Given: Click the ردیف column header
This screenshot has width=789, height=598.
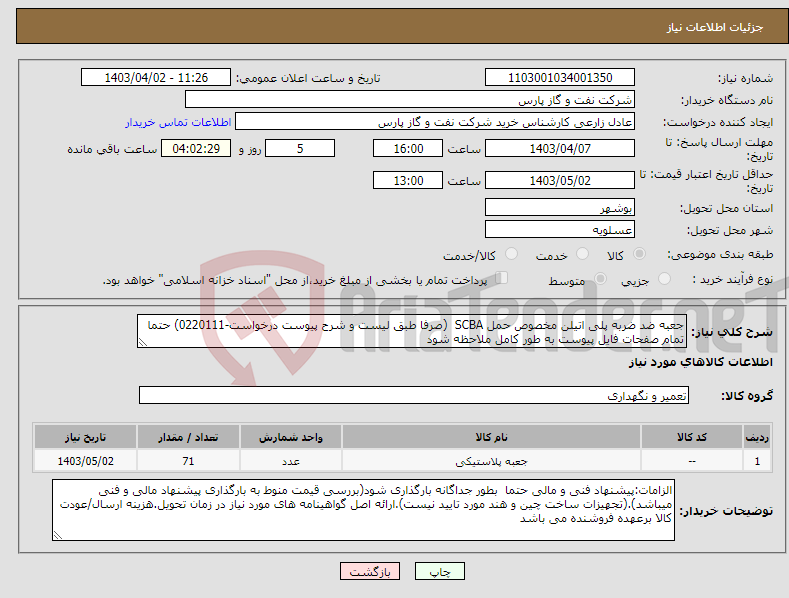Looking at the screenshot, I should tap(757, 437).
